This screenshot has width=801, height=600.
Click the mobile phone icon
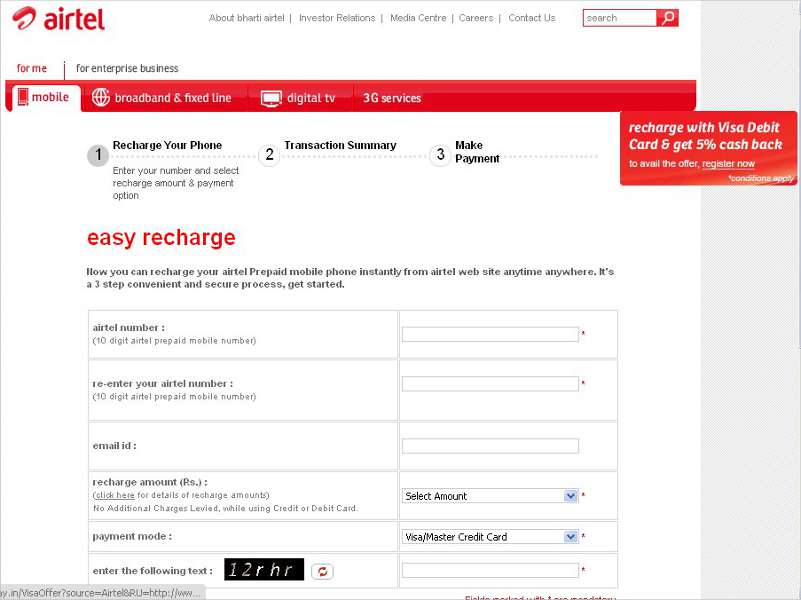(x=23, y=97)
